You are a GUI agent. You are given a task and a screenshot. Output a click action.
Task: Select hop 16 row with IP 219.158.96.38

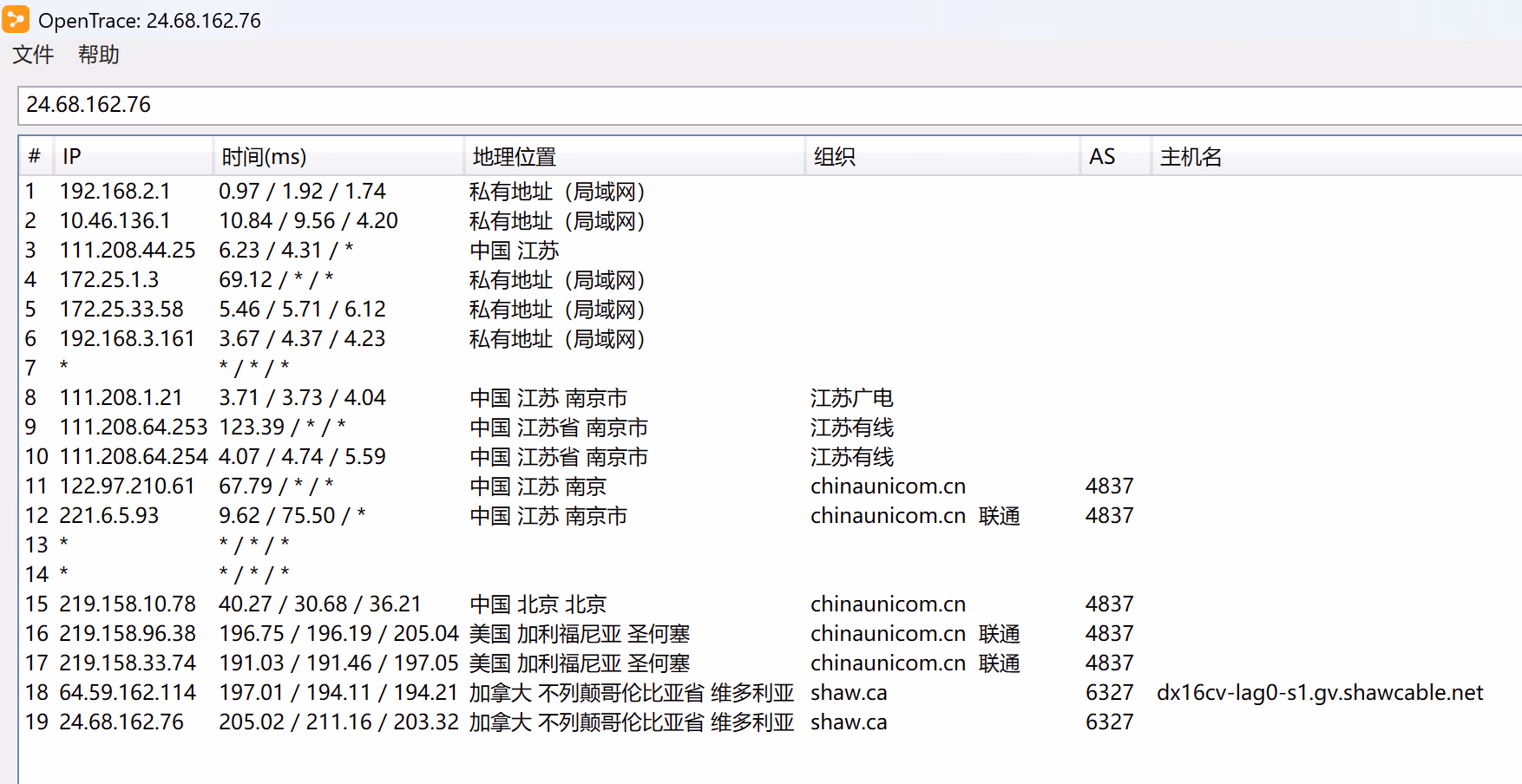point(127,634)
